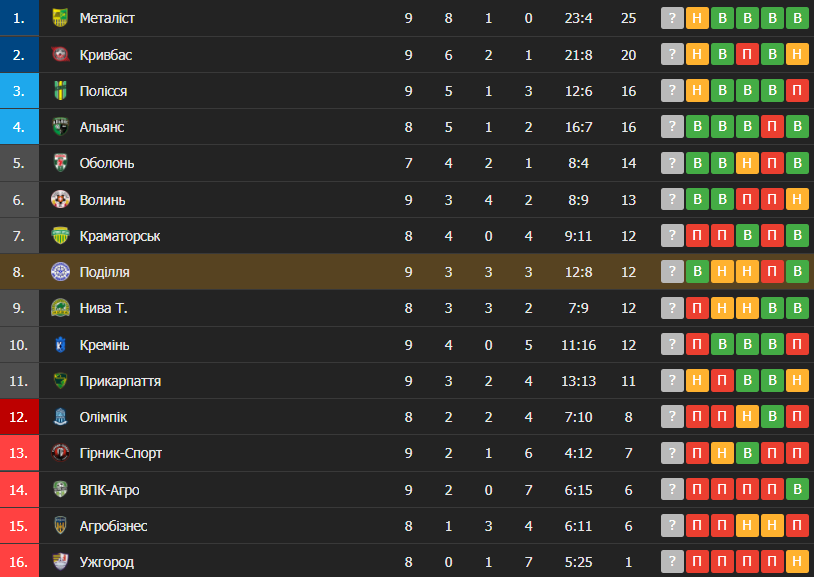Click the Волинь club crest icon
This screenshot has height=577, width=814.
click(60, 200)
